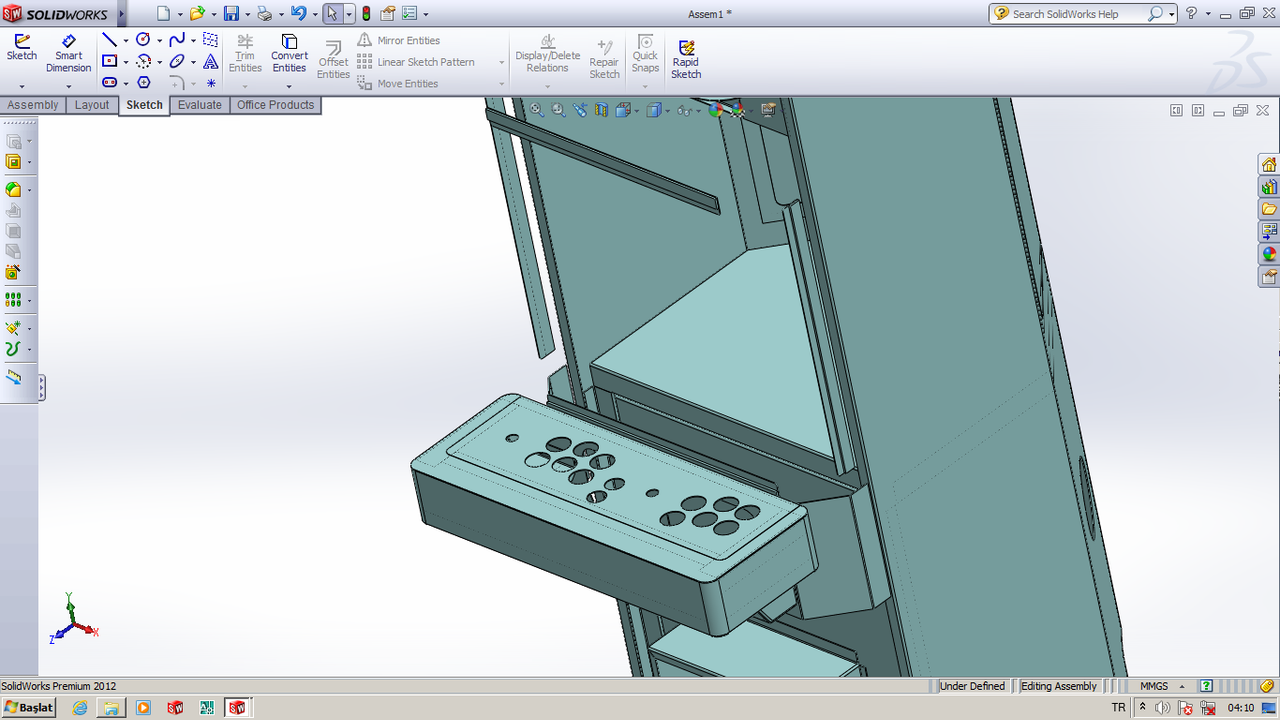The width and height of the screenshot is (1280, 720).
Task: Create New document
Action: tap(164, 13)
